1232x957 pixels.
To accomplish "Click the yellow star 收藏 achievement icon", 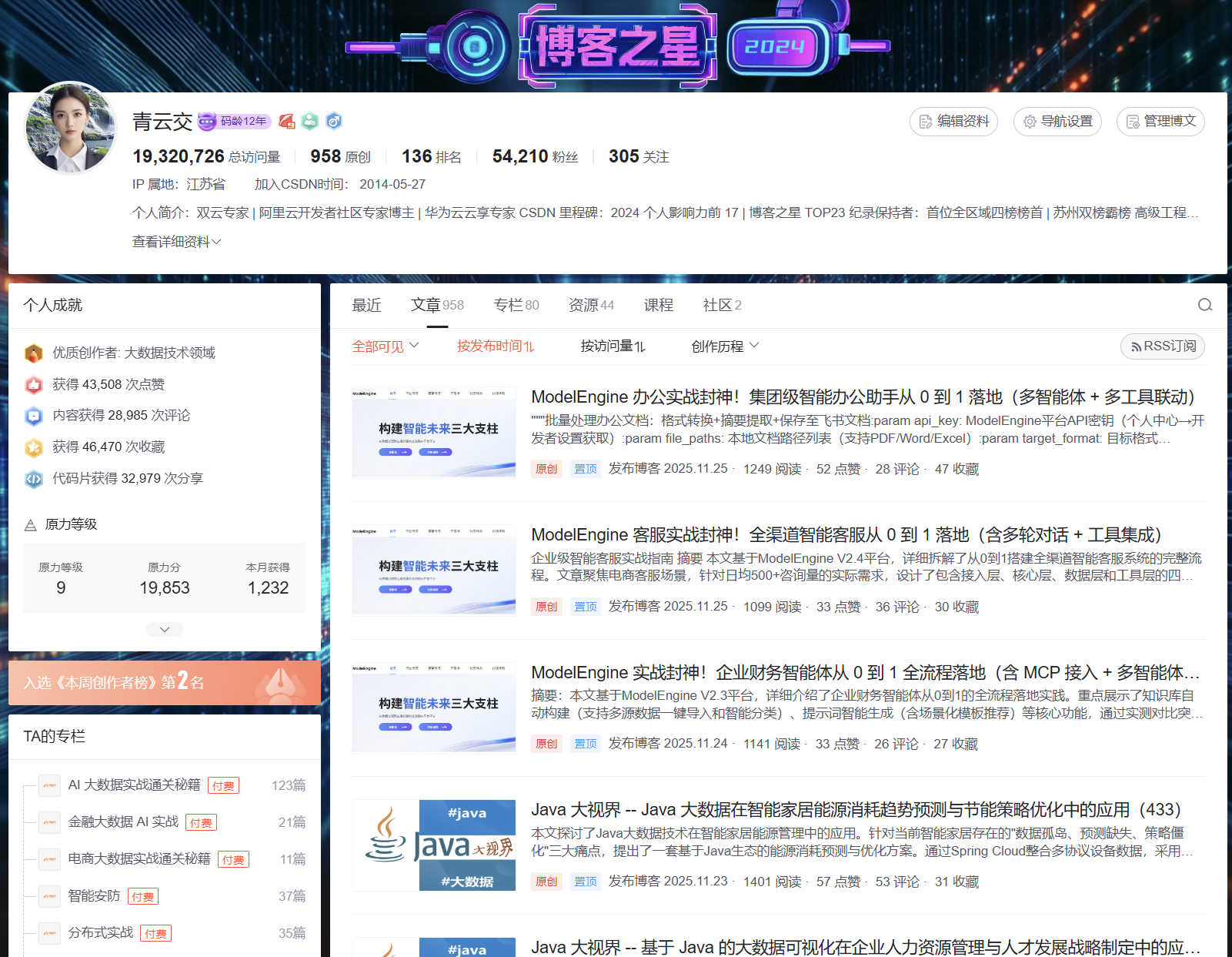I will tap(33, 447).
